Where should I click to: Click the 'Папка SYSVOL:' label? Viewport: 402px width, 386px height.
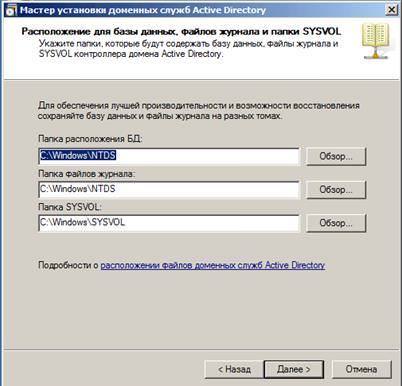pos(70,207)
